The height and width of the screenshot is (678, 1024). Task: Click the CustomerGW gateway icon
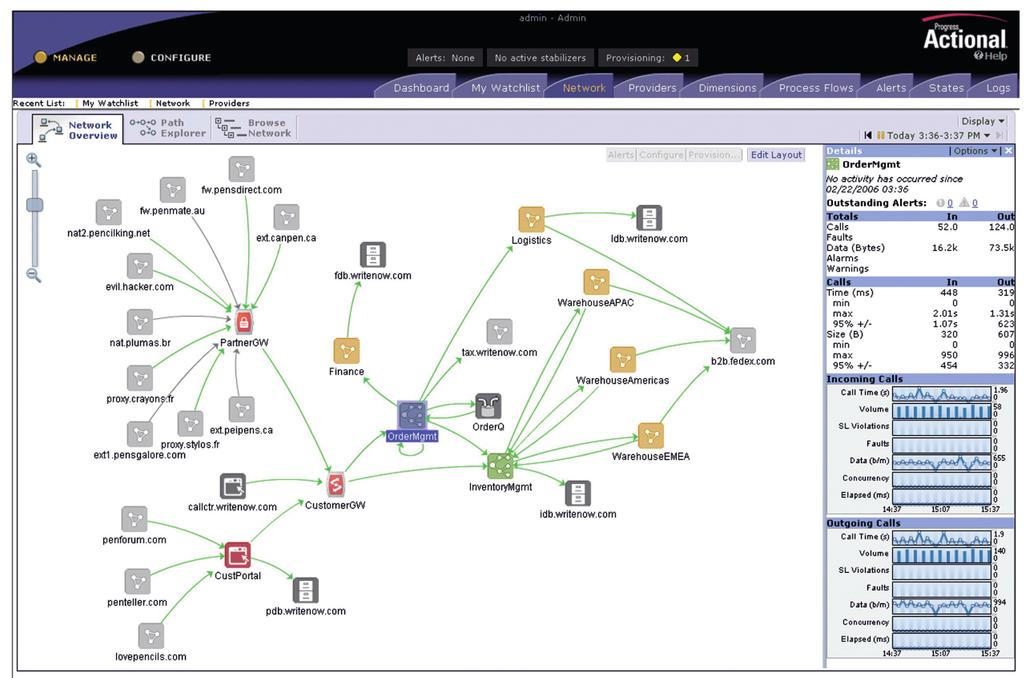335,484
